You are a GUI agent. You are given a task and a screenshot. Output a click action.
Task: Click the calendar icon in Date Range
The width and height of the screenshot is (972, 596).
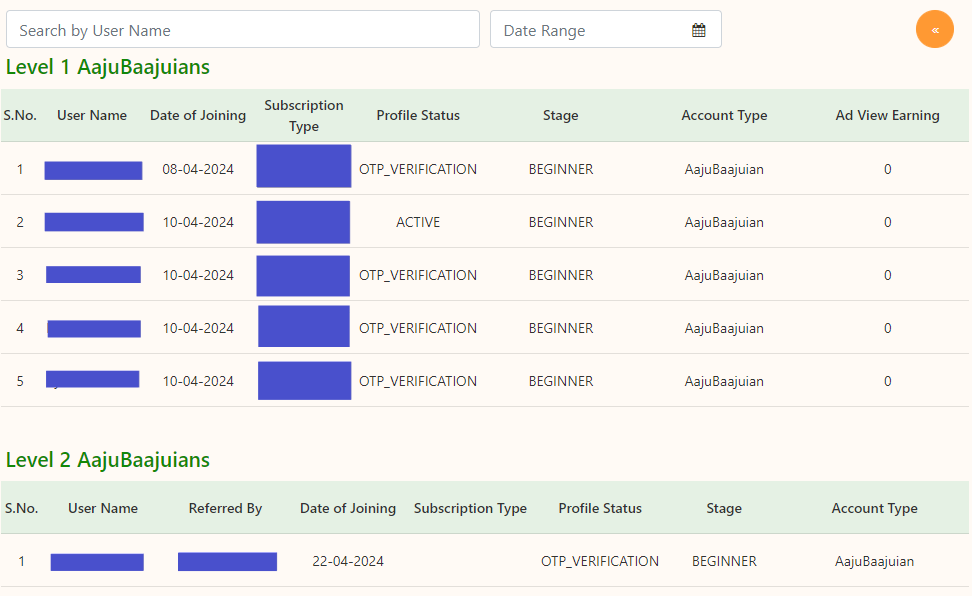[698, 30]
